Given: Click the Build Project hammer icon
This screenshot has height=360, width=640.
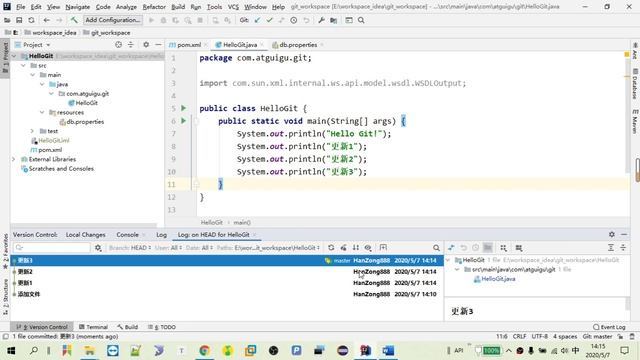Looking at the screenshot, I should [x=74, y=20].
